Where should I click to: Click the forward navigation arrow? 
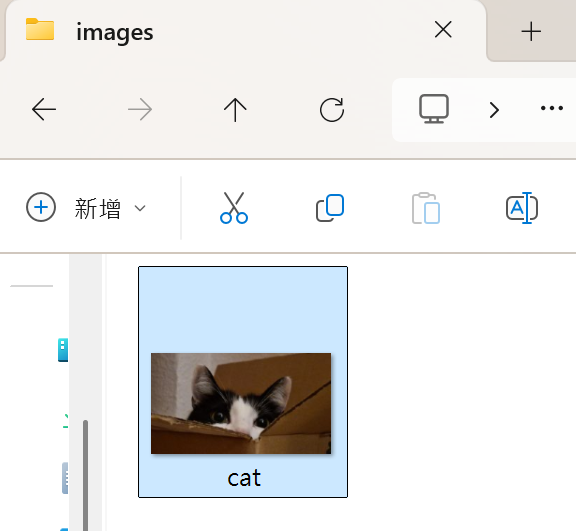(140, 109)
